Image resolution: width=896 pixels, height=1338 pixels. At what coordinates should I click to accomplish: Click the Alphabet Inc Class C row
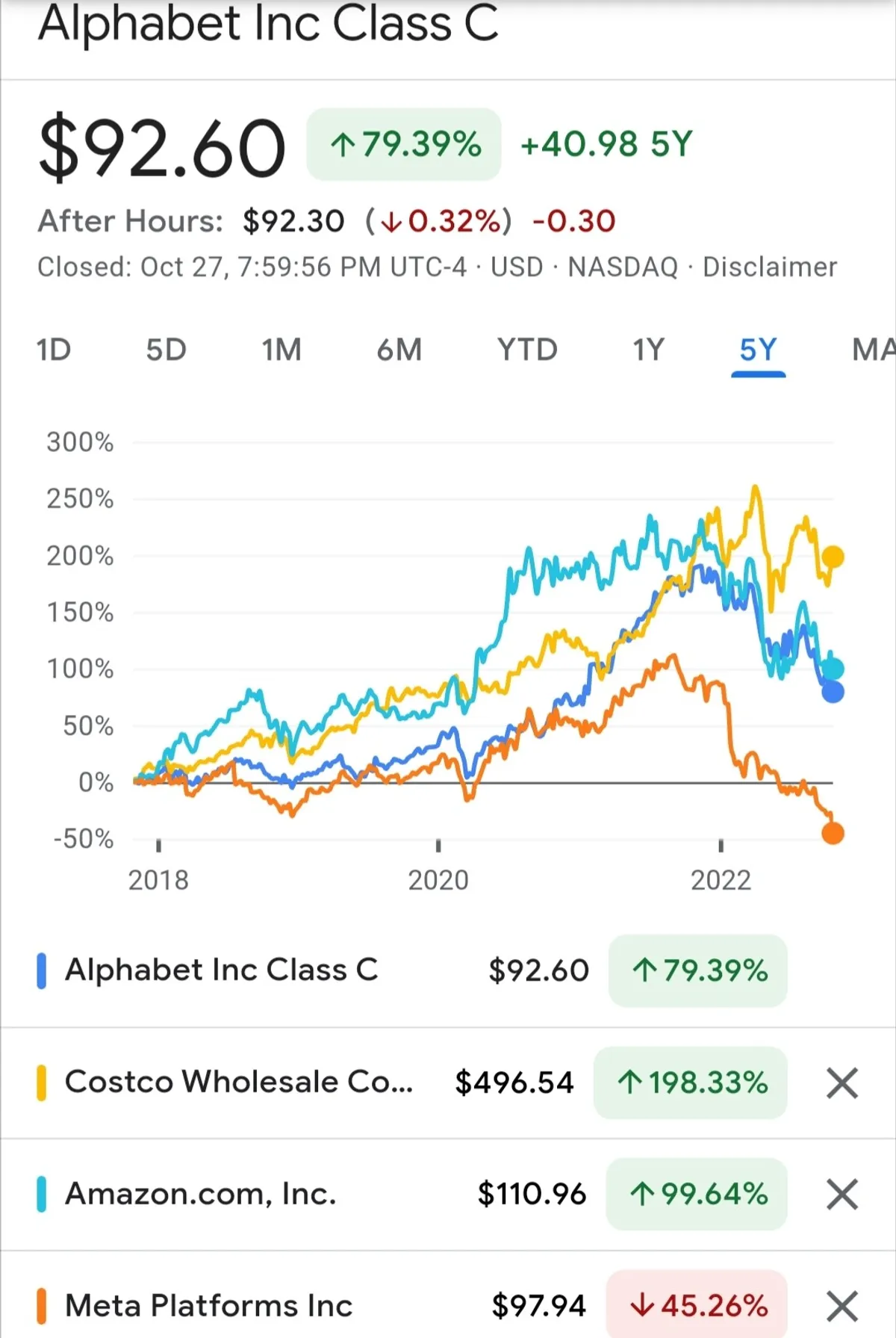[x=222, y=970]
